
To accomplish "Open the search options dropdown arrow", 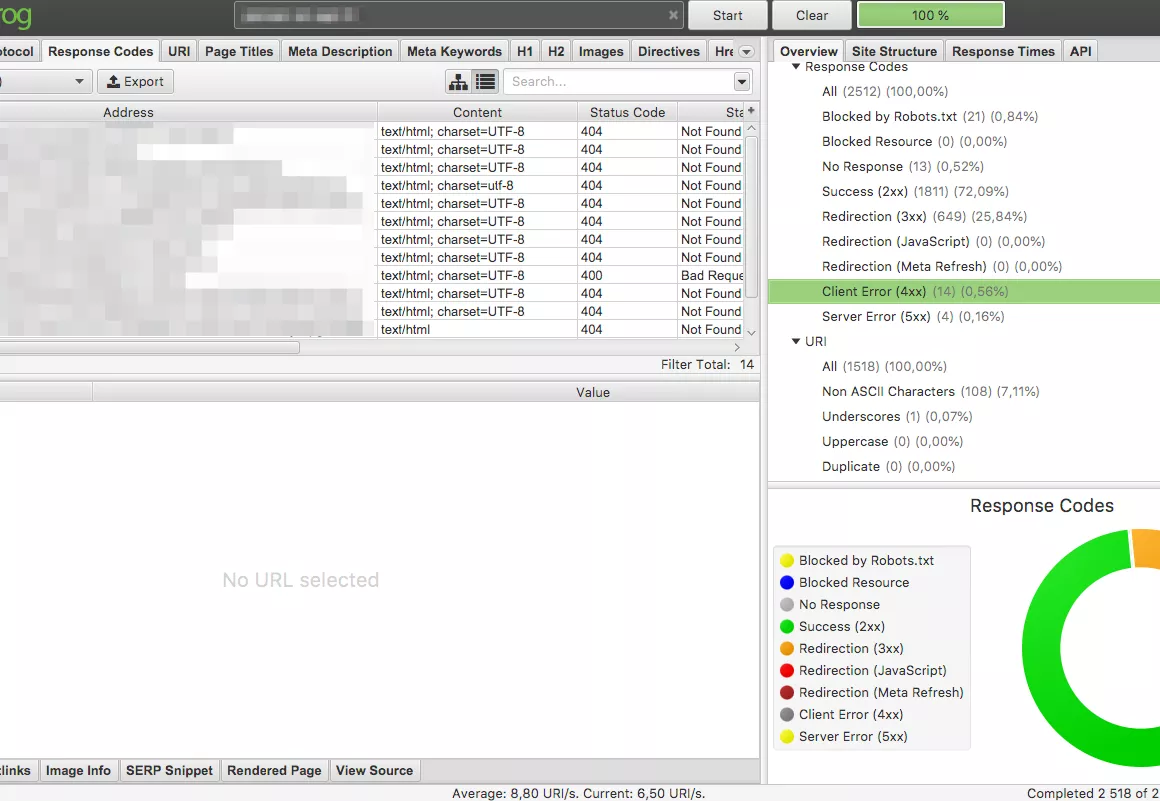I will [741, 82].
